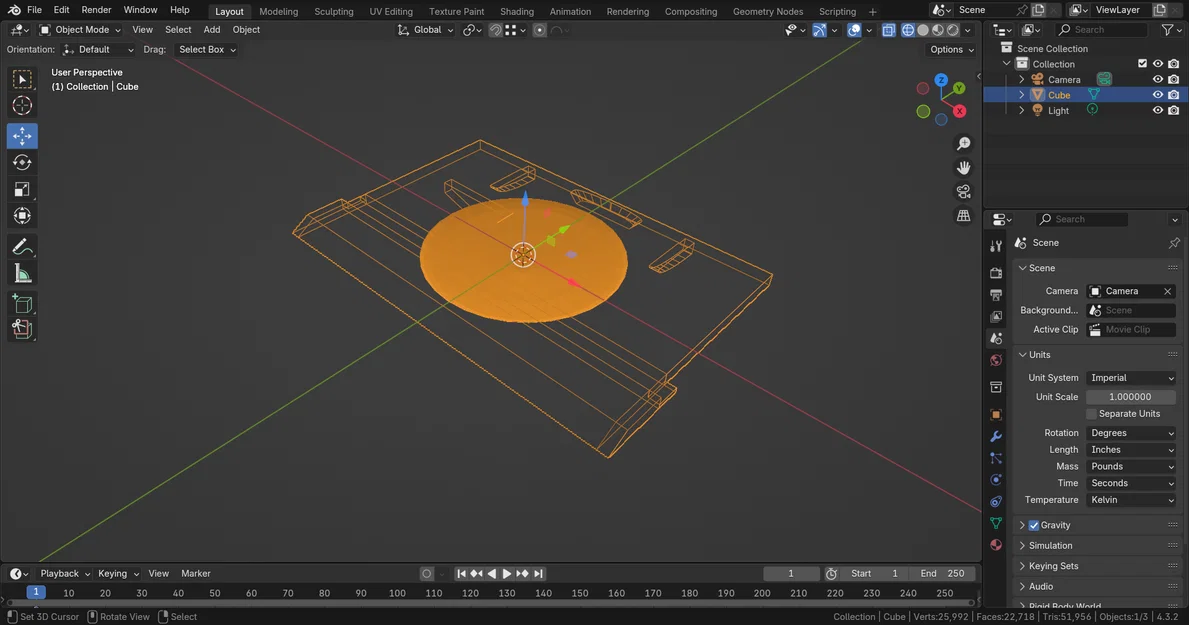Viewport: 1189px width, 625px height.
Task: Click the pan view hand icon
Action: click(x=964, y=168)
